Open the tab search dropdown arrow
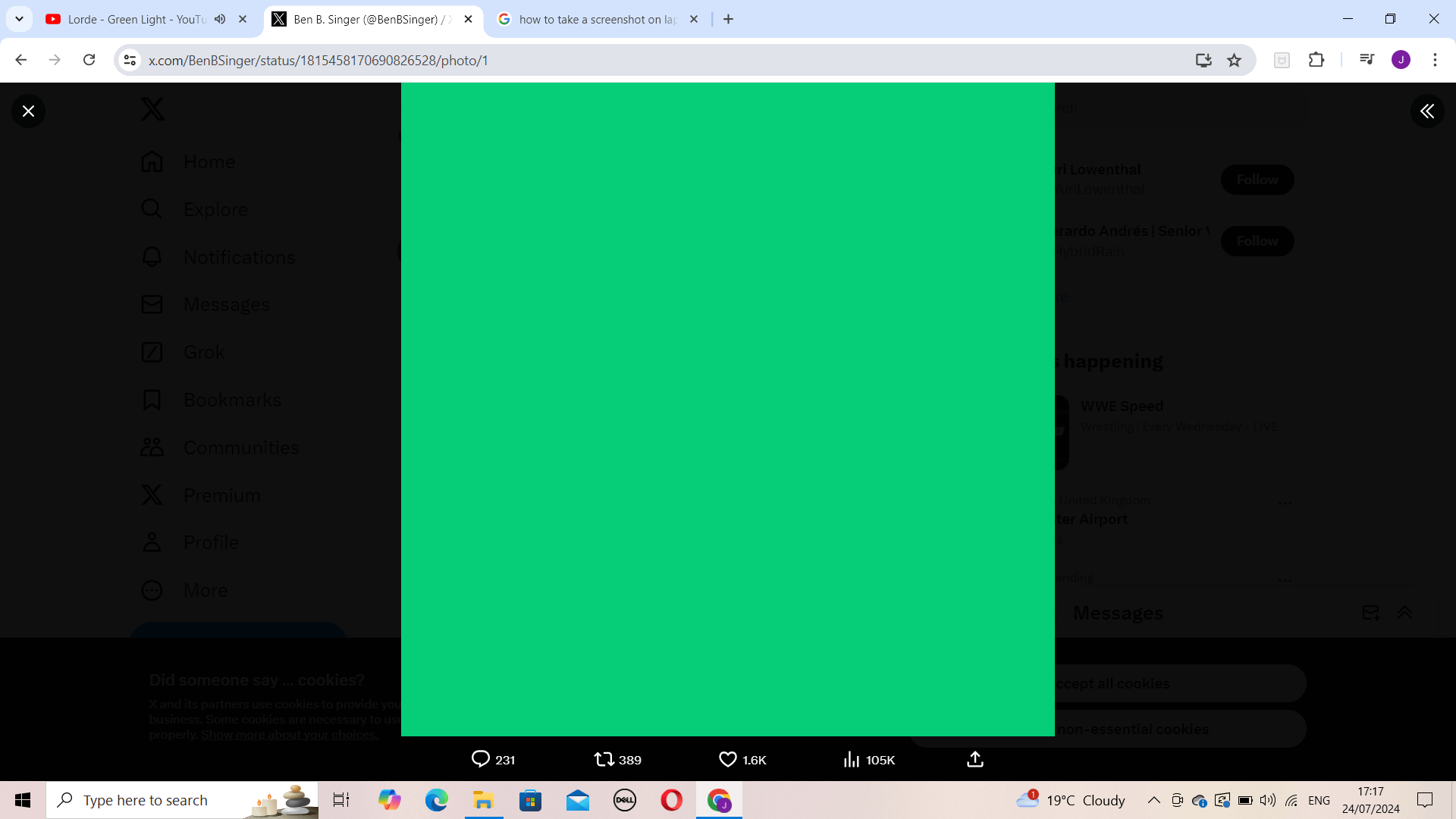1456x819 pixels. 19,19
